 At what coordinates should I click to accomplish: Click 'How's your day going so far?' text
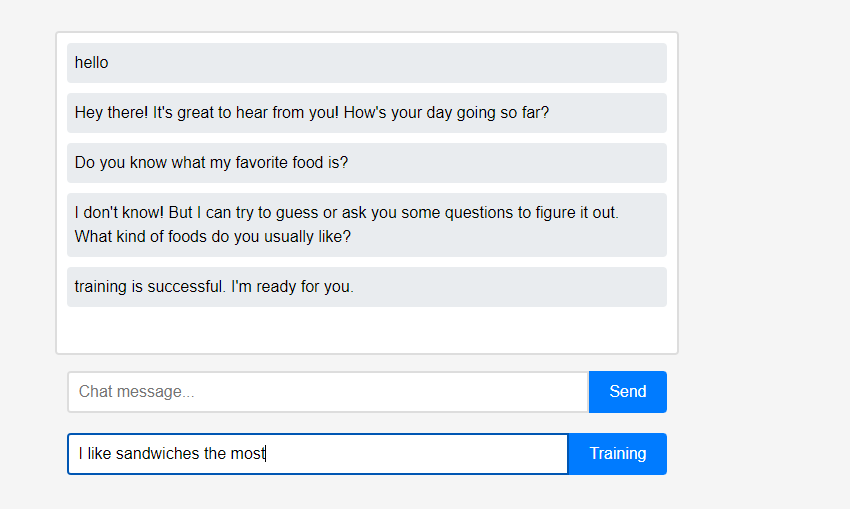446,113
